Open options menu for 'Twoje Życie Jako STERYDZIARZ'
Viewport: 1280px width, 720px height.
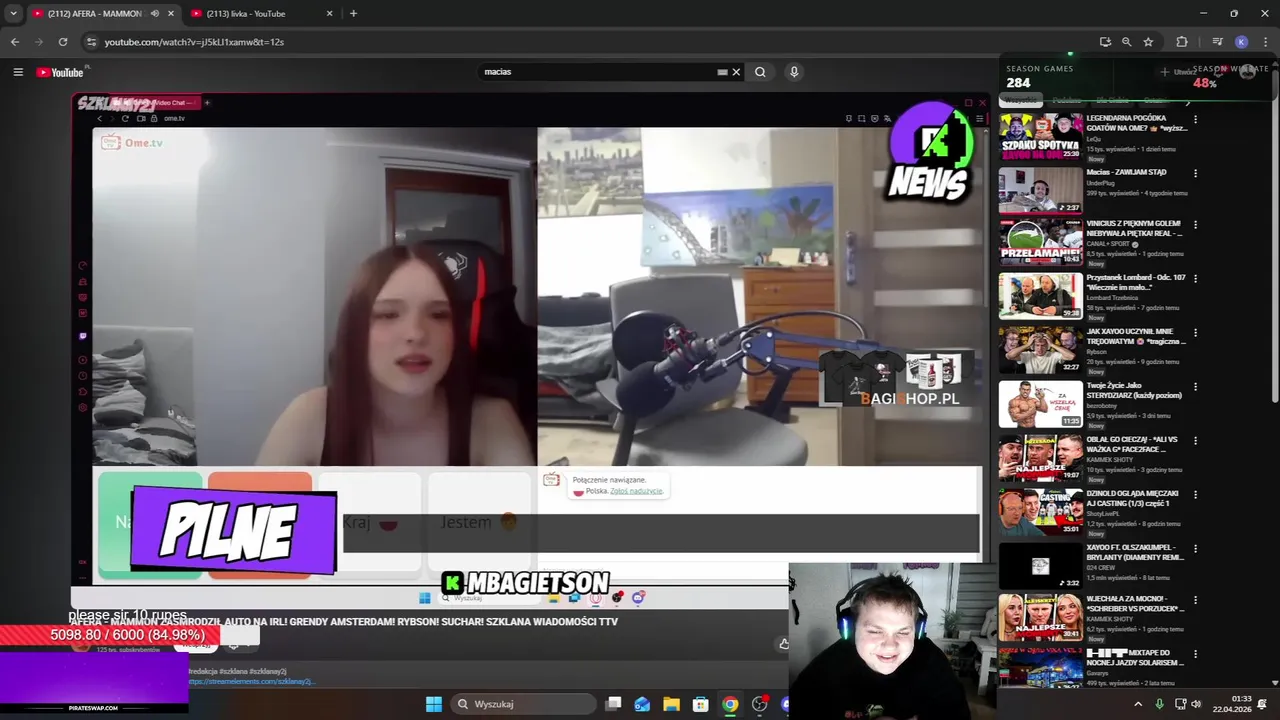[1195, 388]
